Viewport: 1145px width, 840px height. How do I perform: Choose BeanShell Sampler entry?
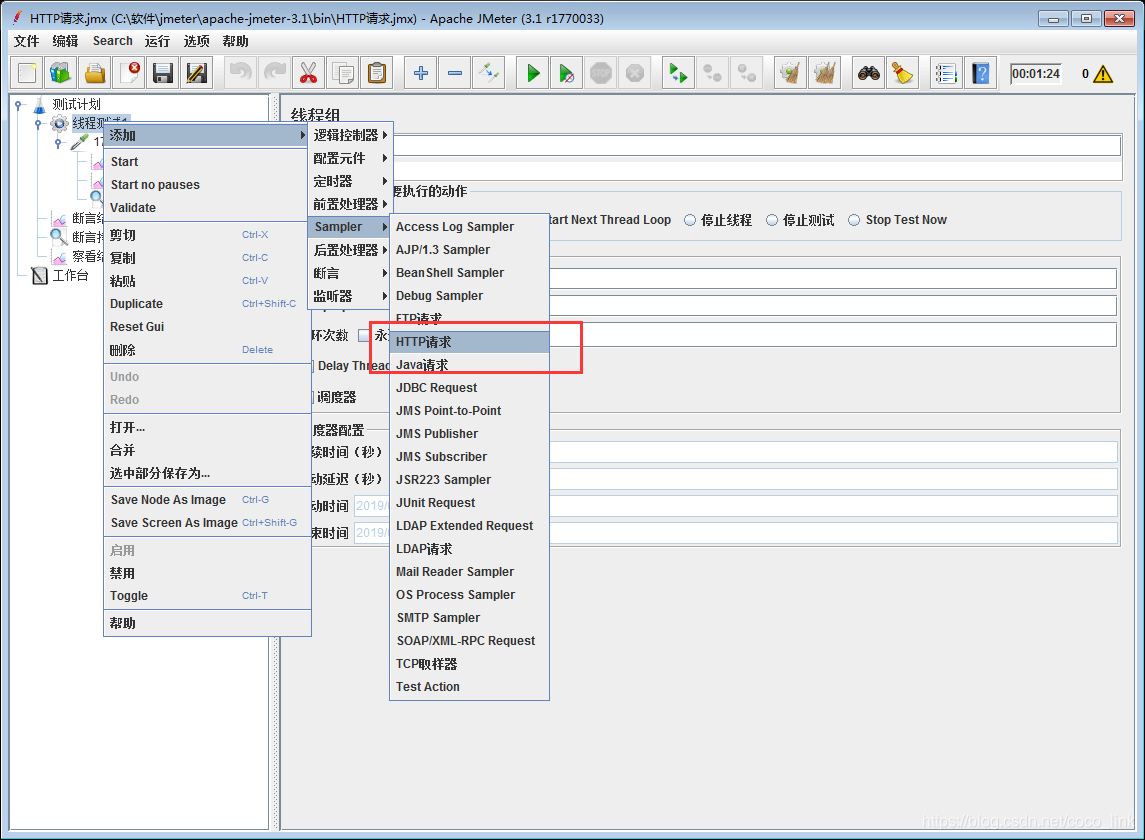(x=470, y=272)
